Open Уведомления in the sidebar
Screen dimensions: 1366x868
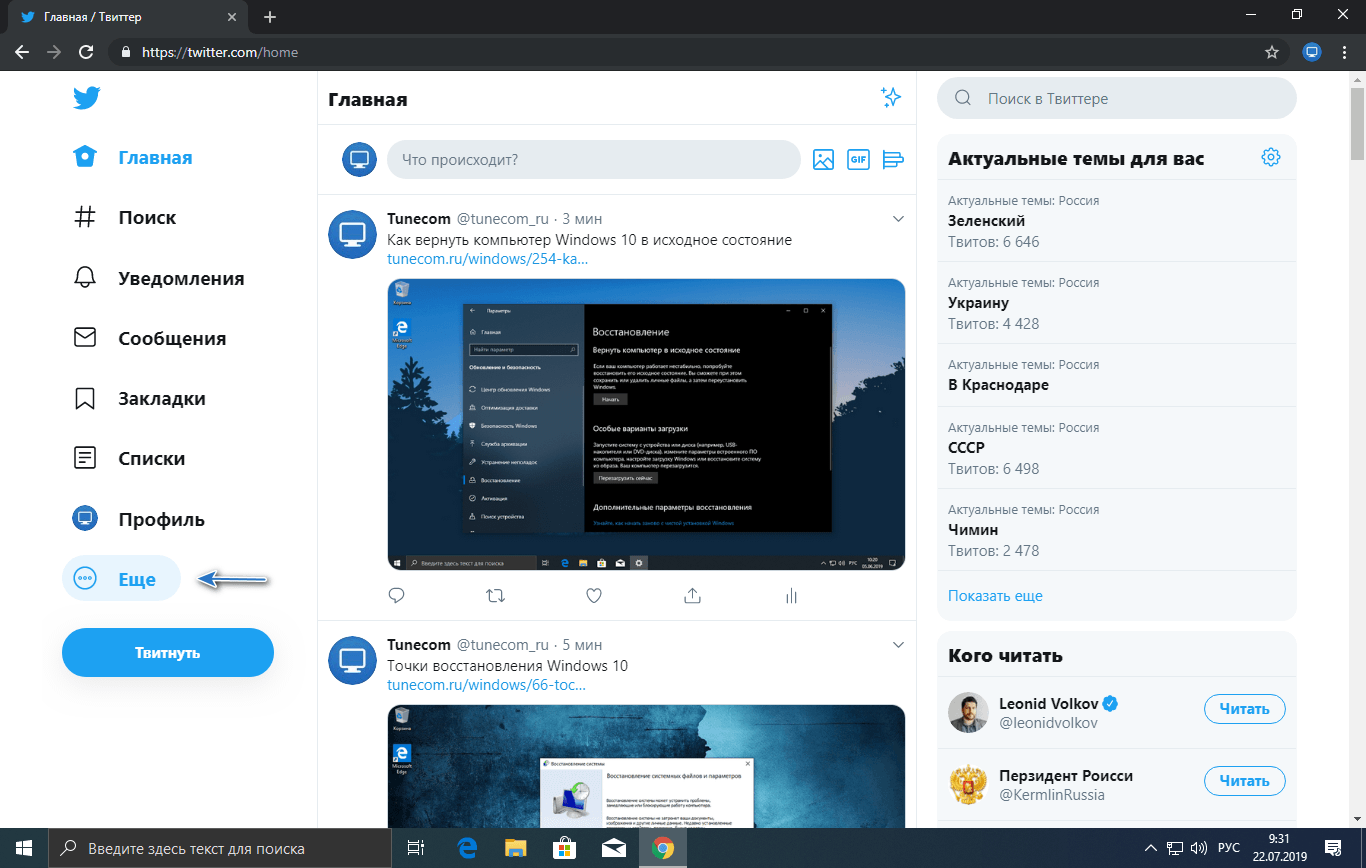pos(180,278)
